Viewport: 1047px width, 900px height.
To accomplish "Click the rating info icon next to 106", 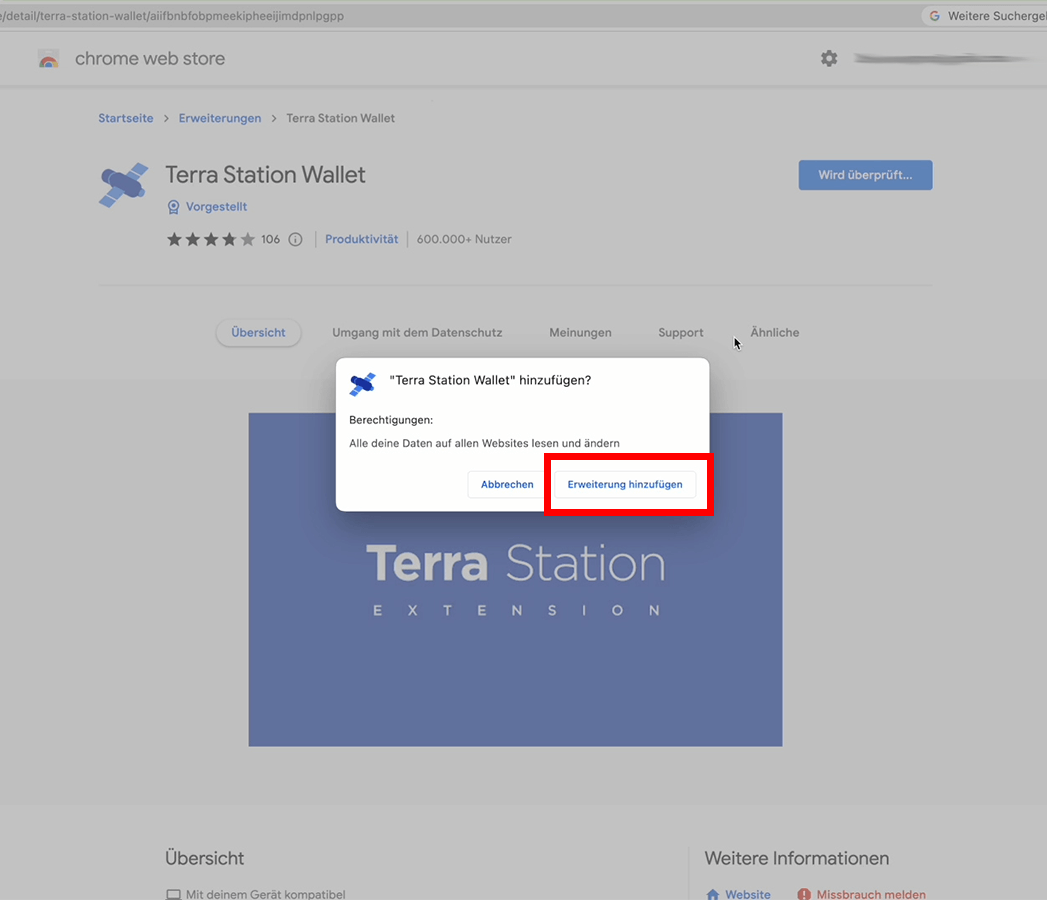I will (x=295, y=239).
